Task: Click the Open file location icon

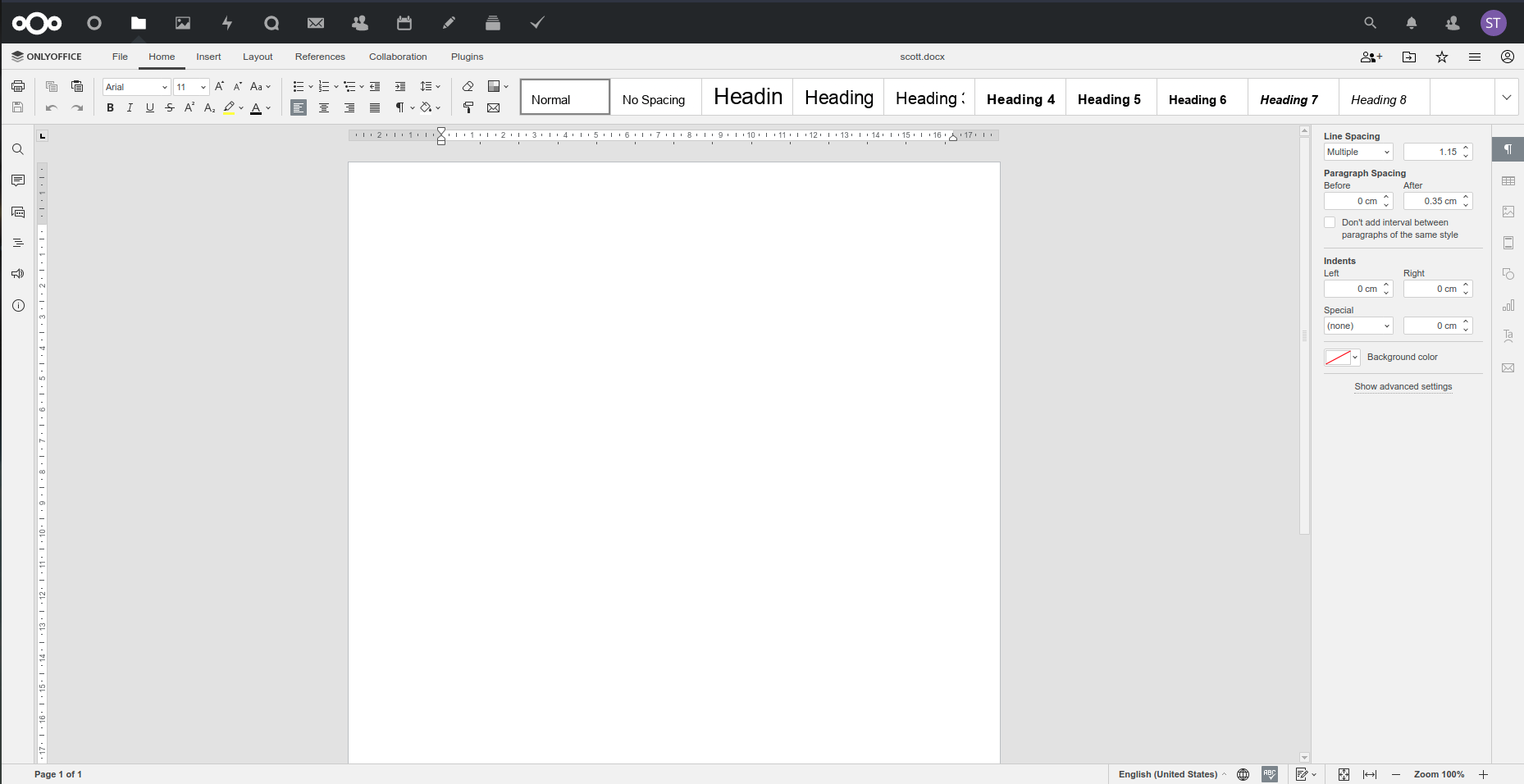Action: (1409, 57)
